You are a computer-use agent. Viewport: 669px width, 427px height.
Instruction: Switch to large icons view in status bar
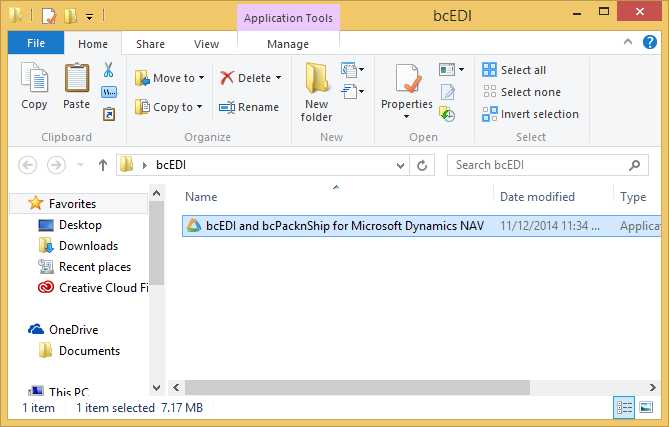(x=648, y=408)
